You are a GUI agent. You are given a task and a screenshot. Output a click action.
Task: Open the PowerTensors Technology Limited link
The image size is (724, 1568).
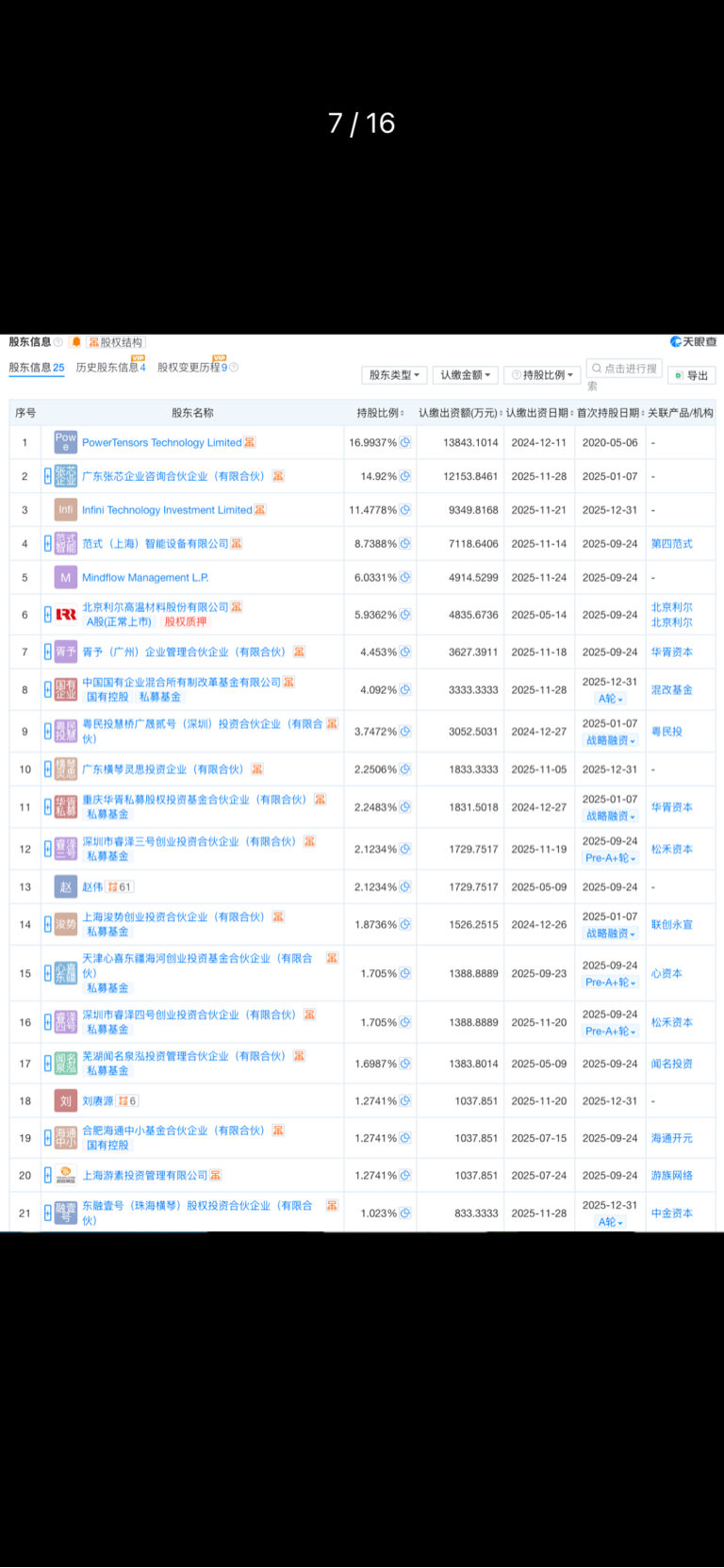(161, 442)
